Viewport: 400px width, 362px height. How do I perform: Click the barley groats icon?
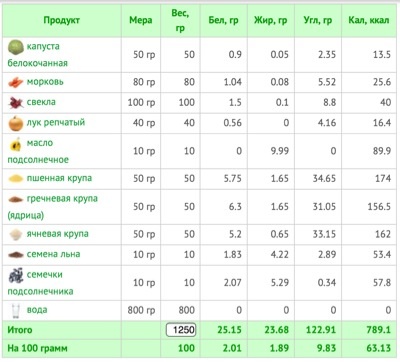16,234
